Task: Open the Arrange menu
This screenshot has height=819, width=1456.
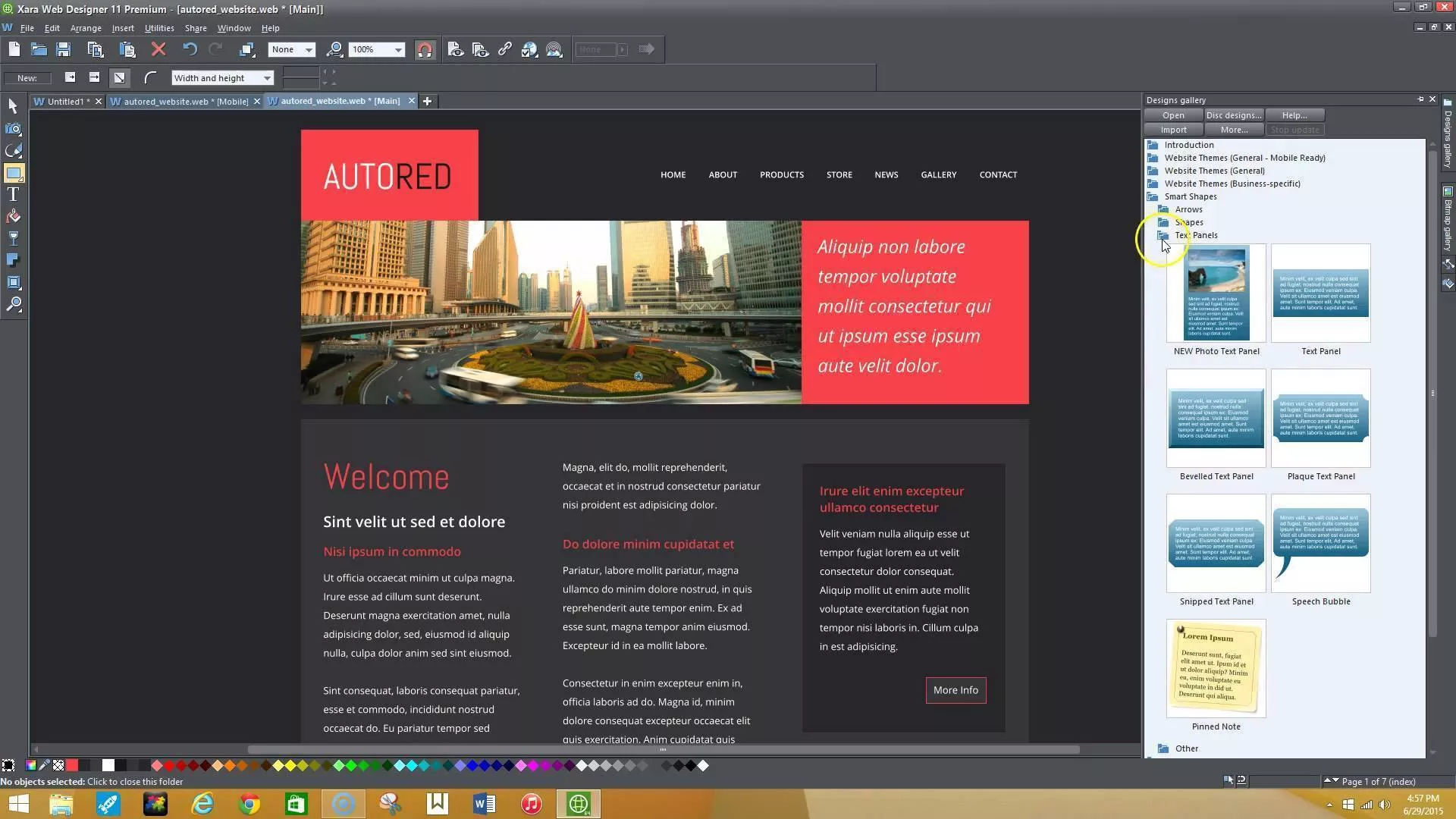Action: (x=86, y=28)
